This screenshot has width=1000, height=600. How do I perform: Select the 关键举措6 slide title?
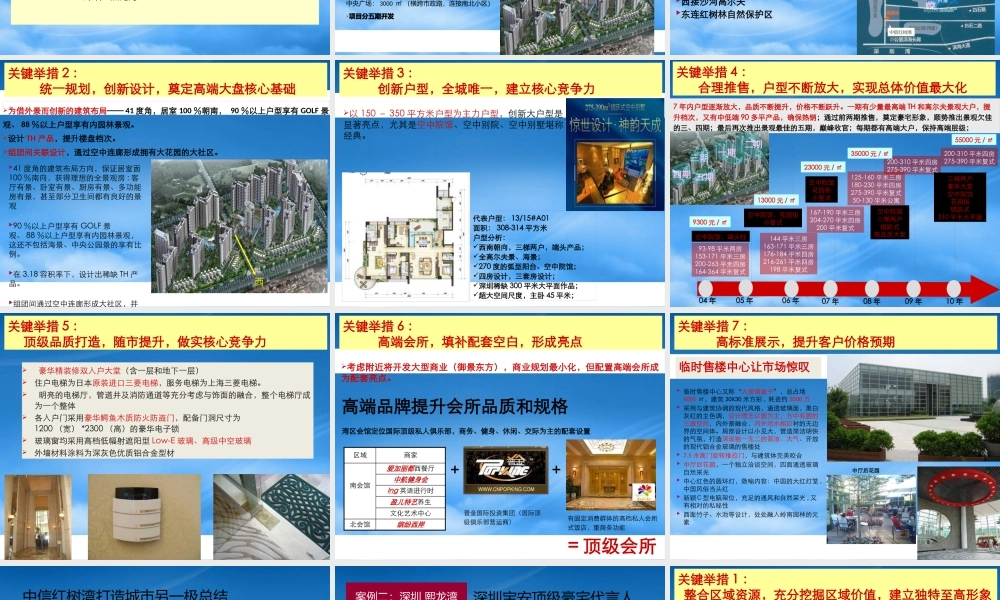click(x=500, y=334)
